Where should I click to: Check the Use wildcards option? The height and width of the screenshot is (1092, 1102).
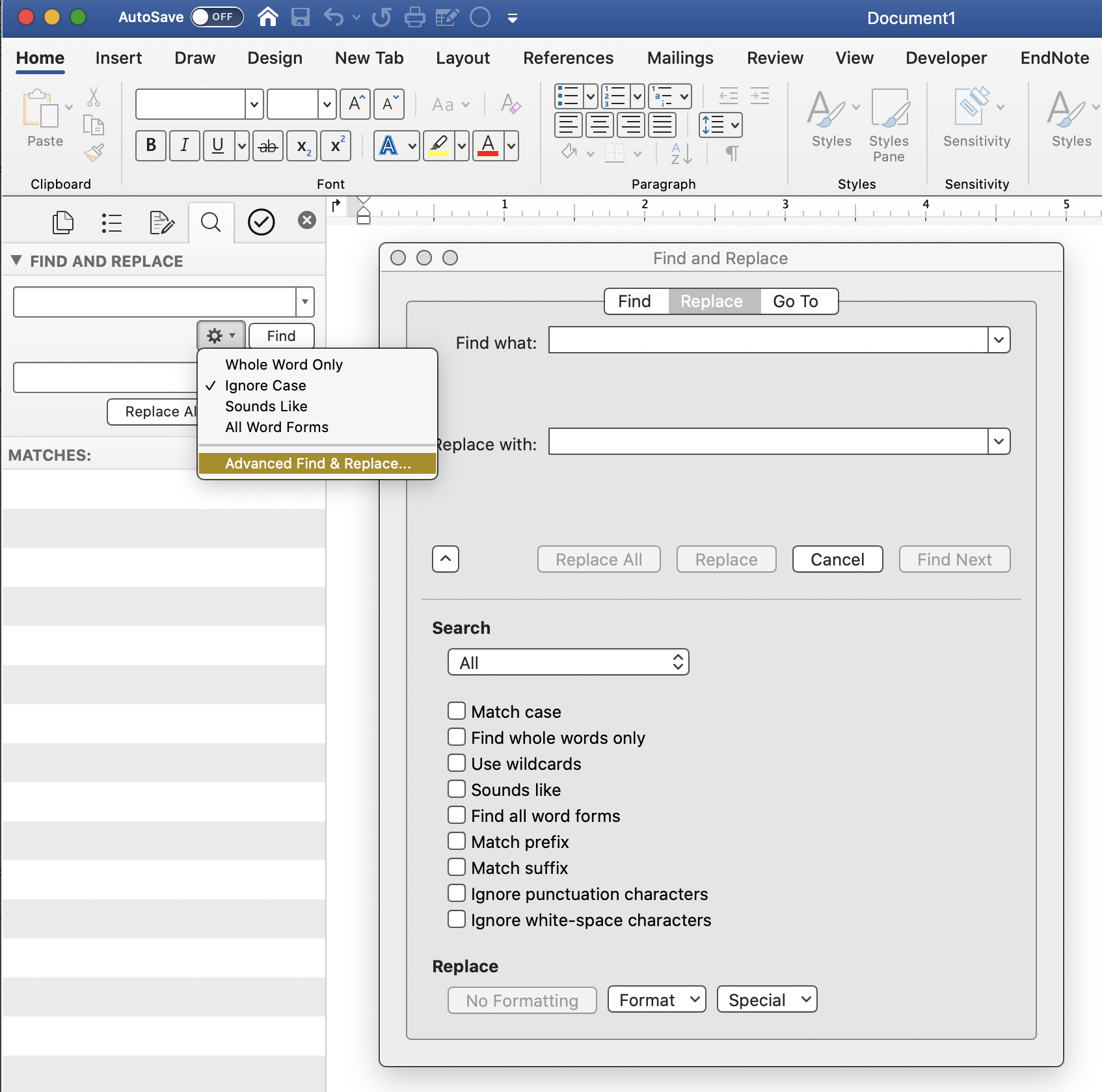click(x=457, y=763)
